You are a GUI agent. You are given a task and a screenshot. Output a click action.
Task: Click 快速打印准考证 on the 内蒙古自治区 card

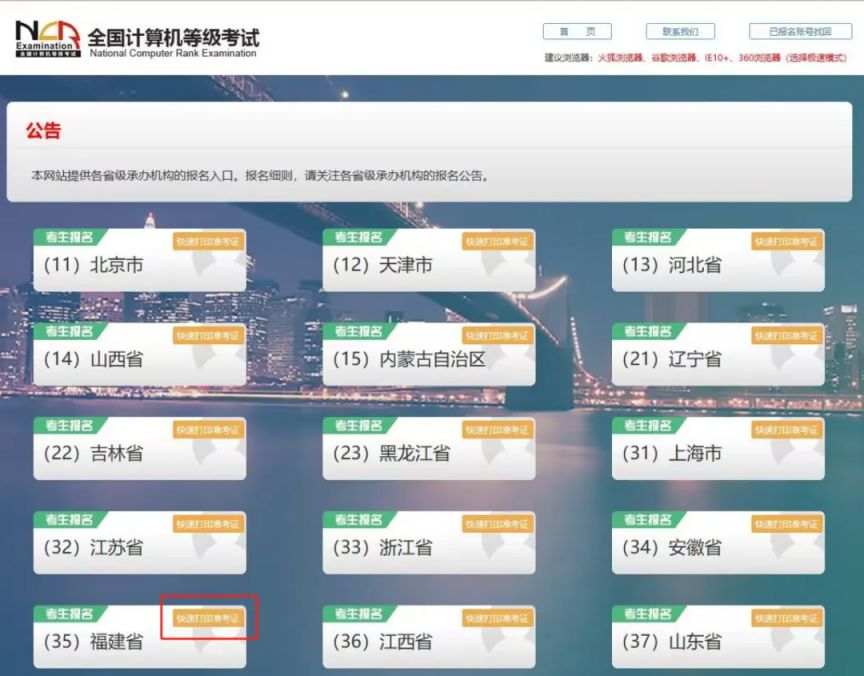[x=498, y=336]
